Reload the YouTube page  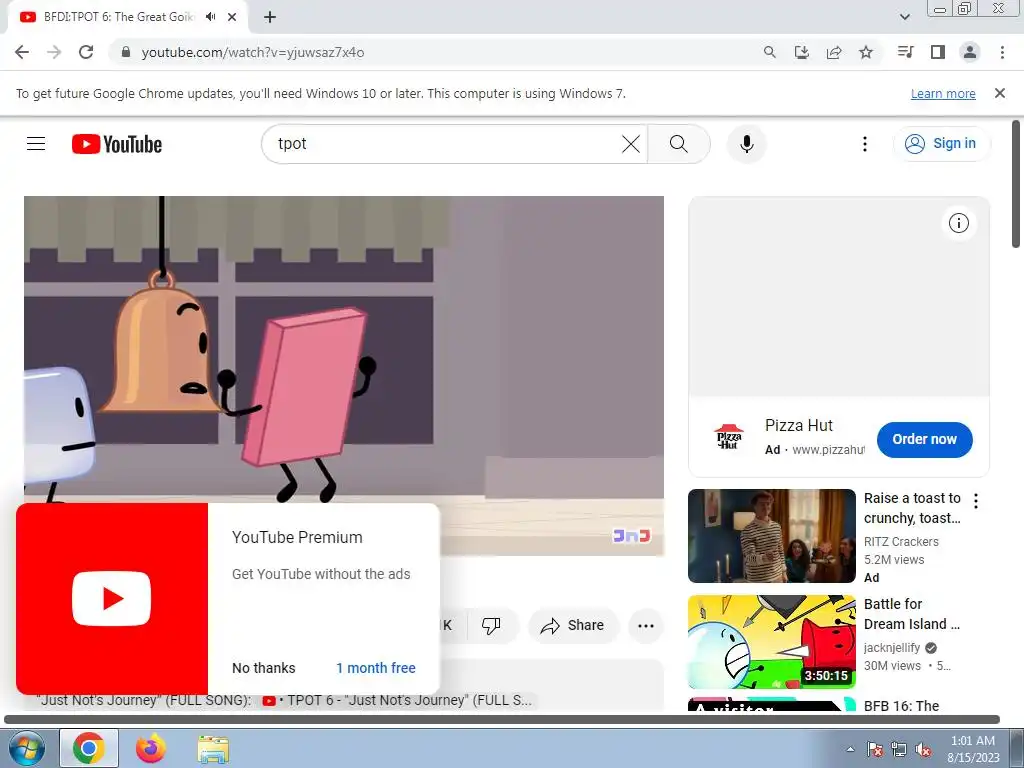point(86,52)
